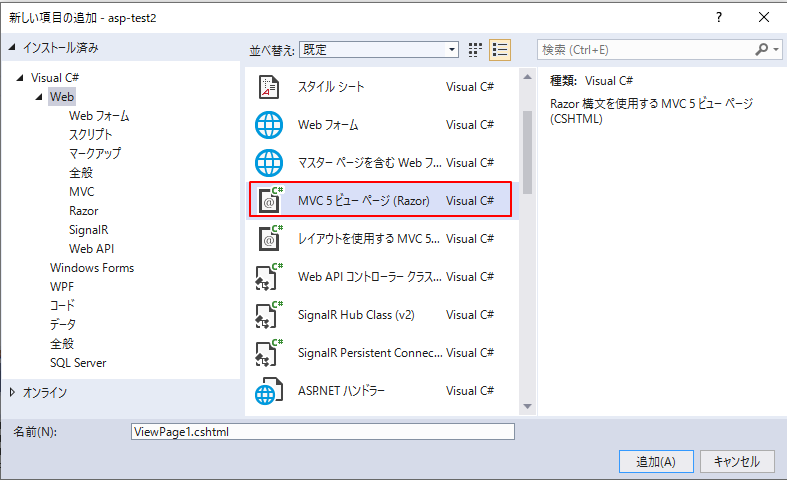Click the キャンセル button

tap(737, 461)
